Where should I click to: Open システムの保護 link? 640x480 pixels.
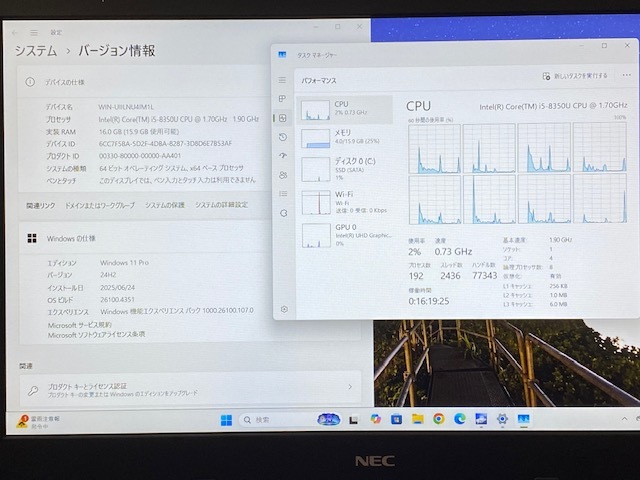click(165, 205)
